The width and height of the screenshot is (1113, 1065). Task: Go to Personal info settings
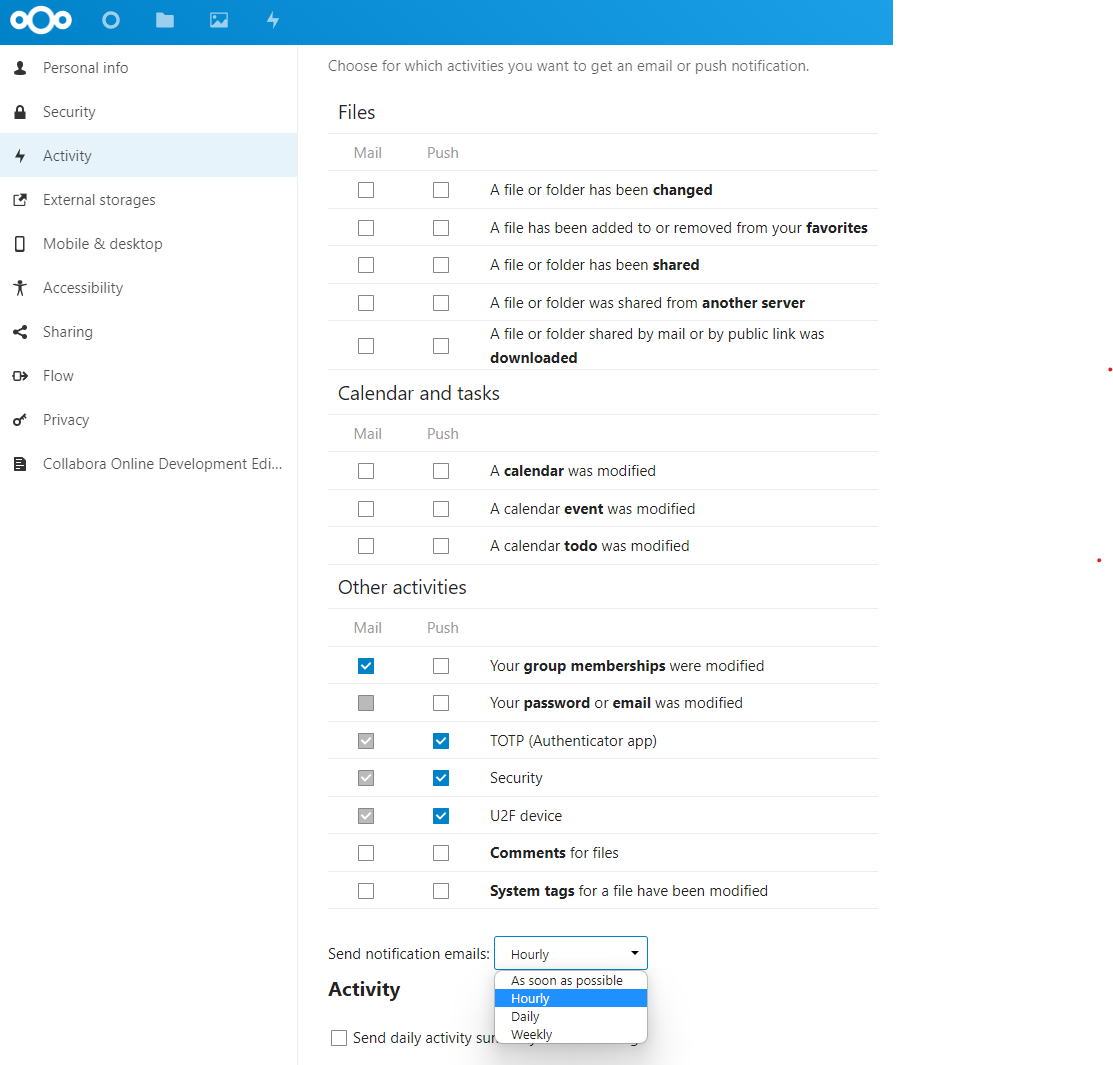click(x=148, y=67)
